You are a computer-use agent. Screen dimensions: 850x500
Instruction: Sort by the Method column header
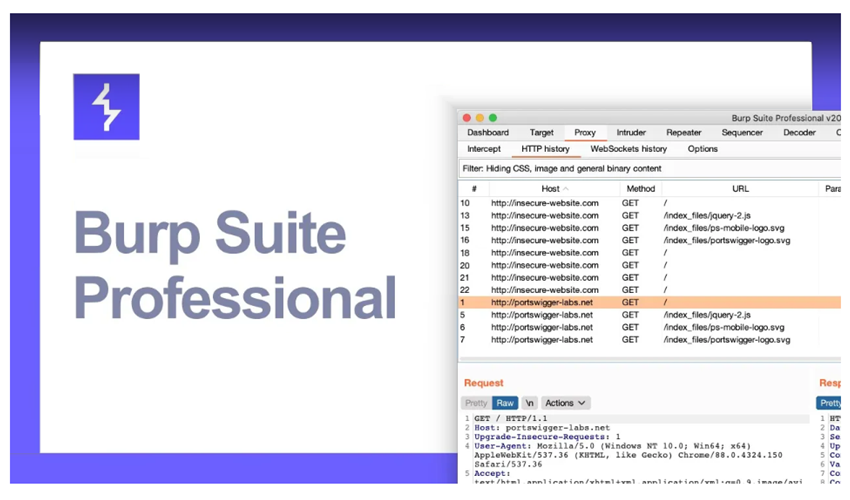(641, 189)
